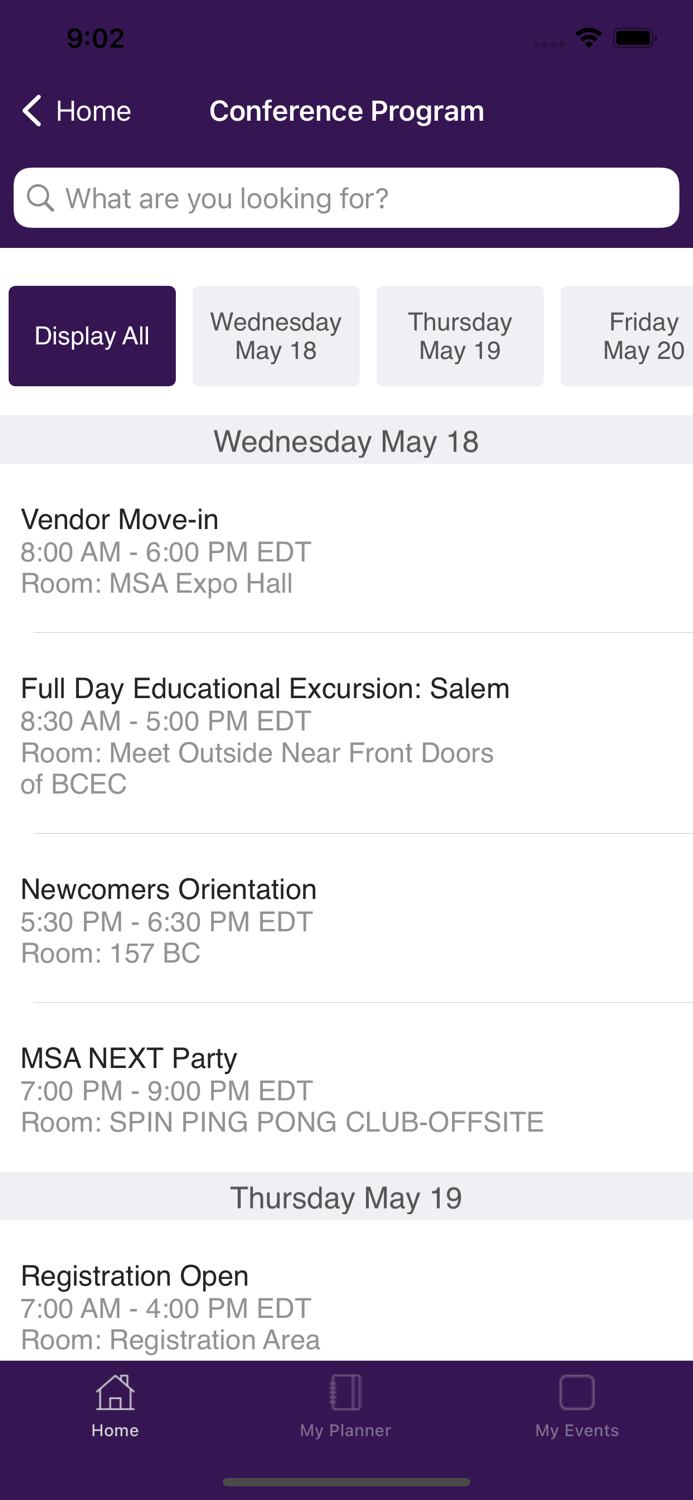Tap the Wi-Fi status icon
Screen dimensions: 693x1500
click(589, 38)
